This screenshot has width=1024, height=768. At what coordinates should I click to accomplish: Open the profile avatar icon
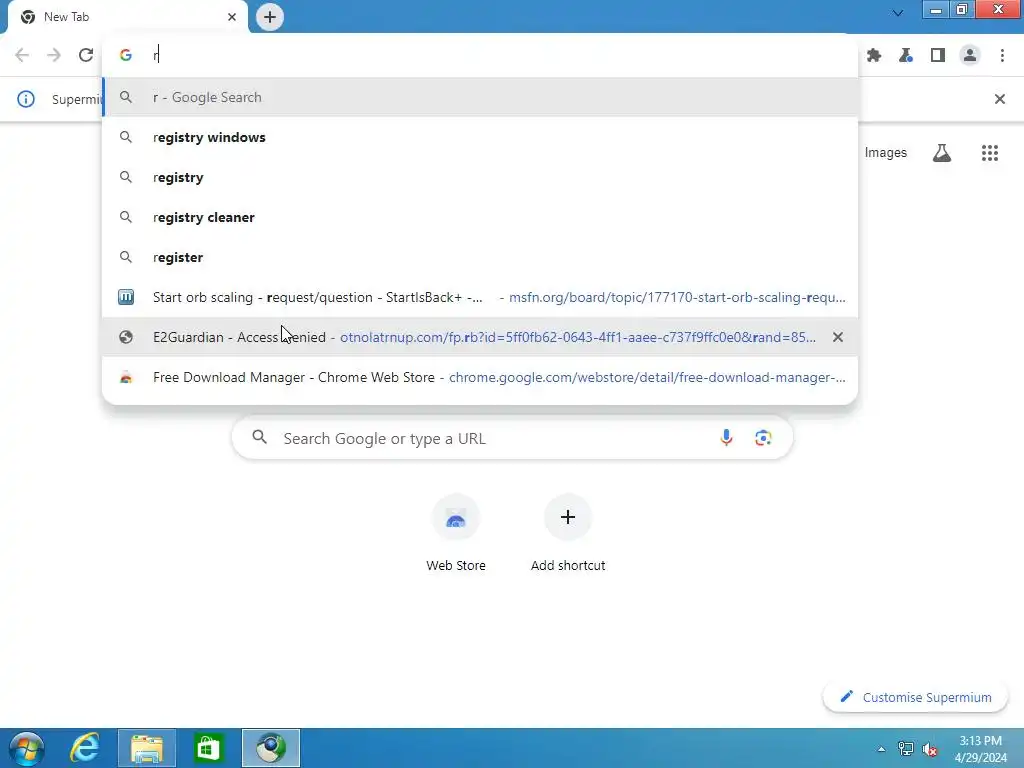click(x=970, y=56)
